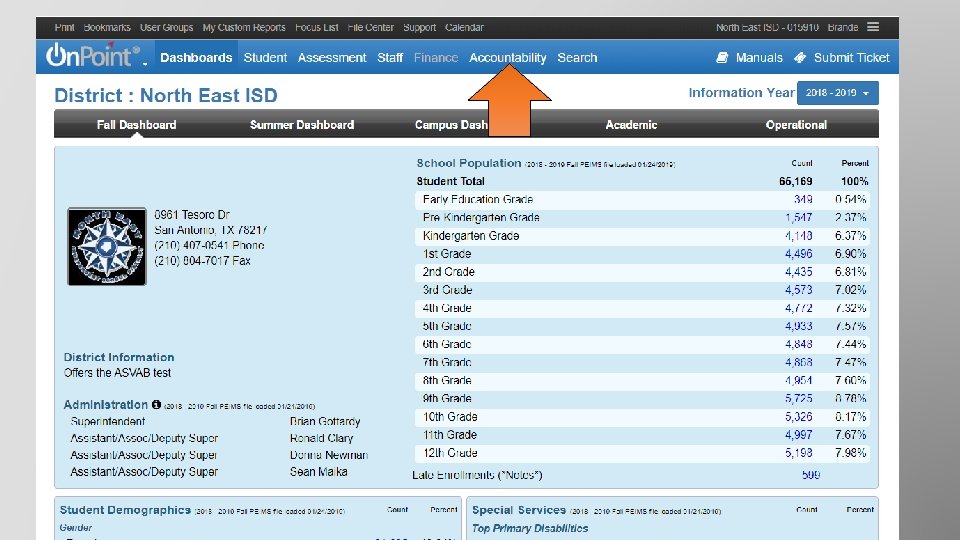Open Bookmarks in the top bar

(107, 27)
